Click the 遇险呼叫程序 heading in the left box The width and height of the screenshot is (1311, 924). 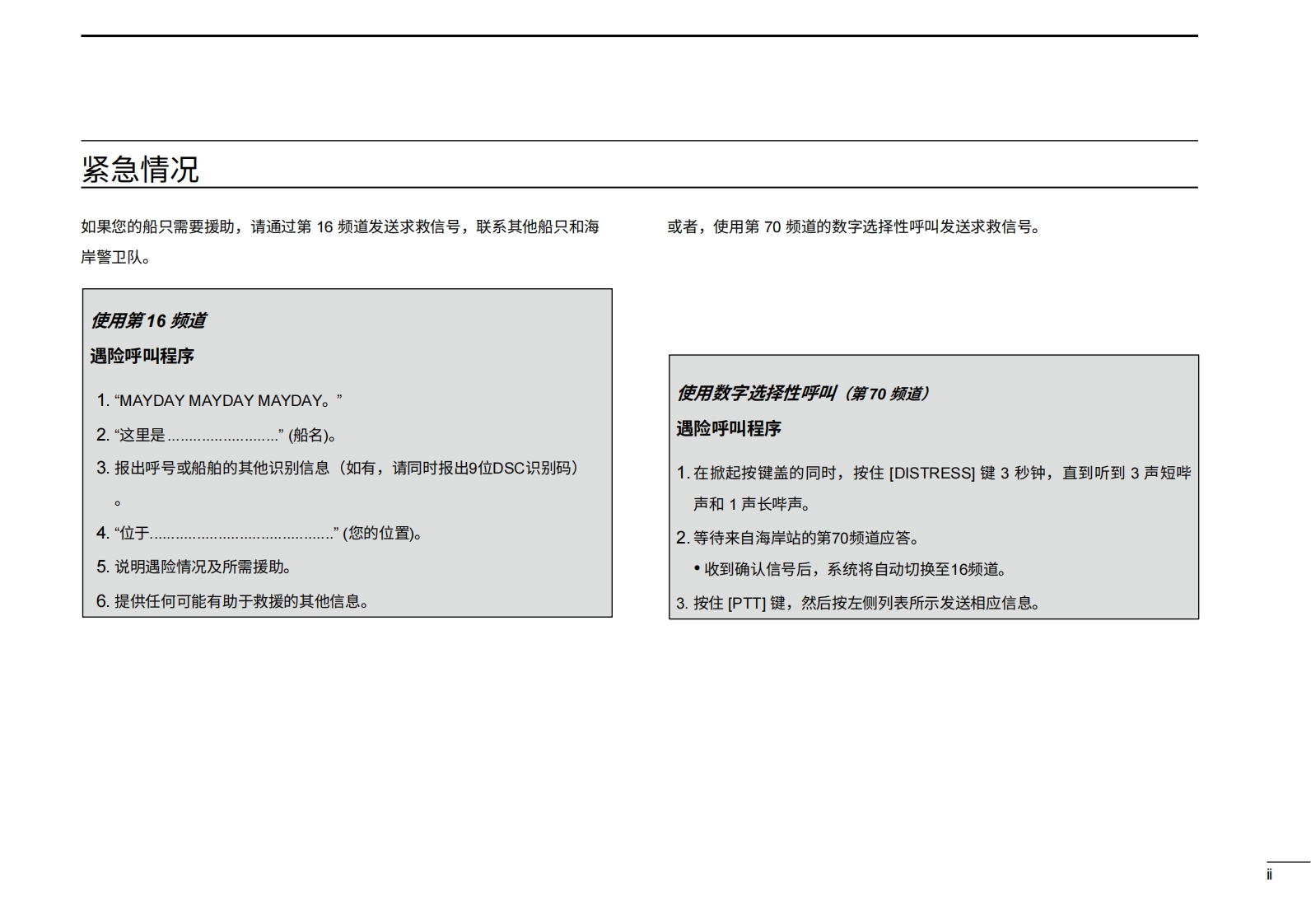pyautogui.click(x=142, y=356)
